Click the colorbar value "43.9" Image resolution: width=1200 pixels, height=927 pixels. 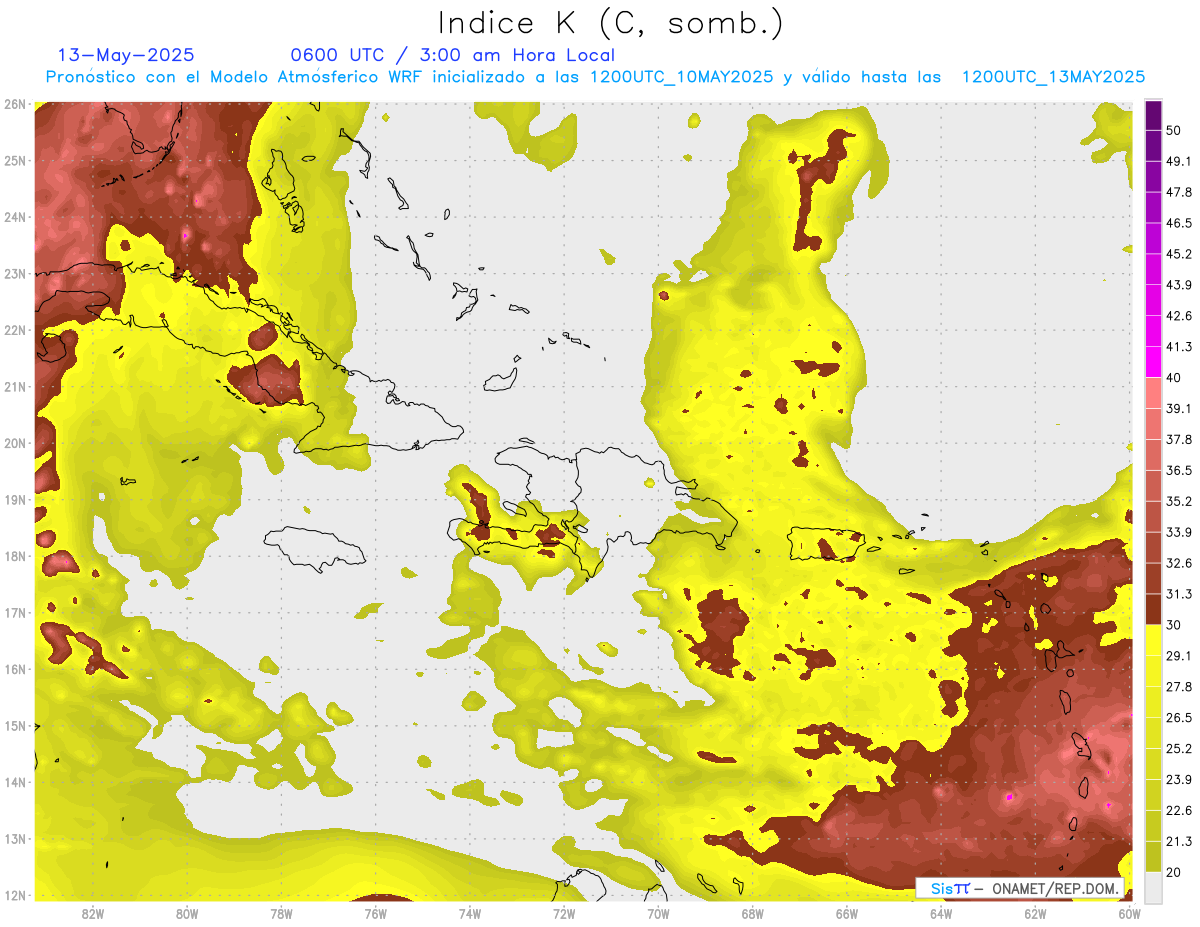pos(1180,285)
